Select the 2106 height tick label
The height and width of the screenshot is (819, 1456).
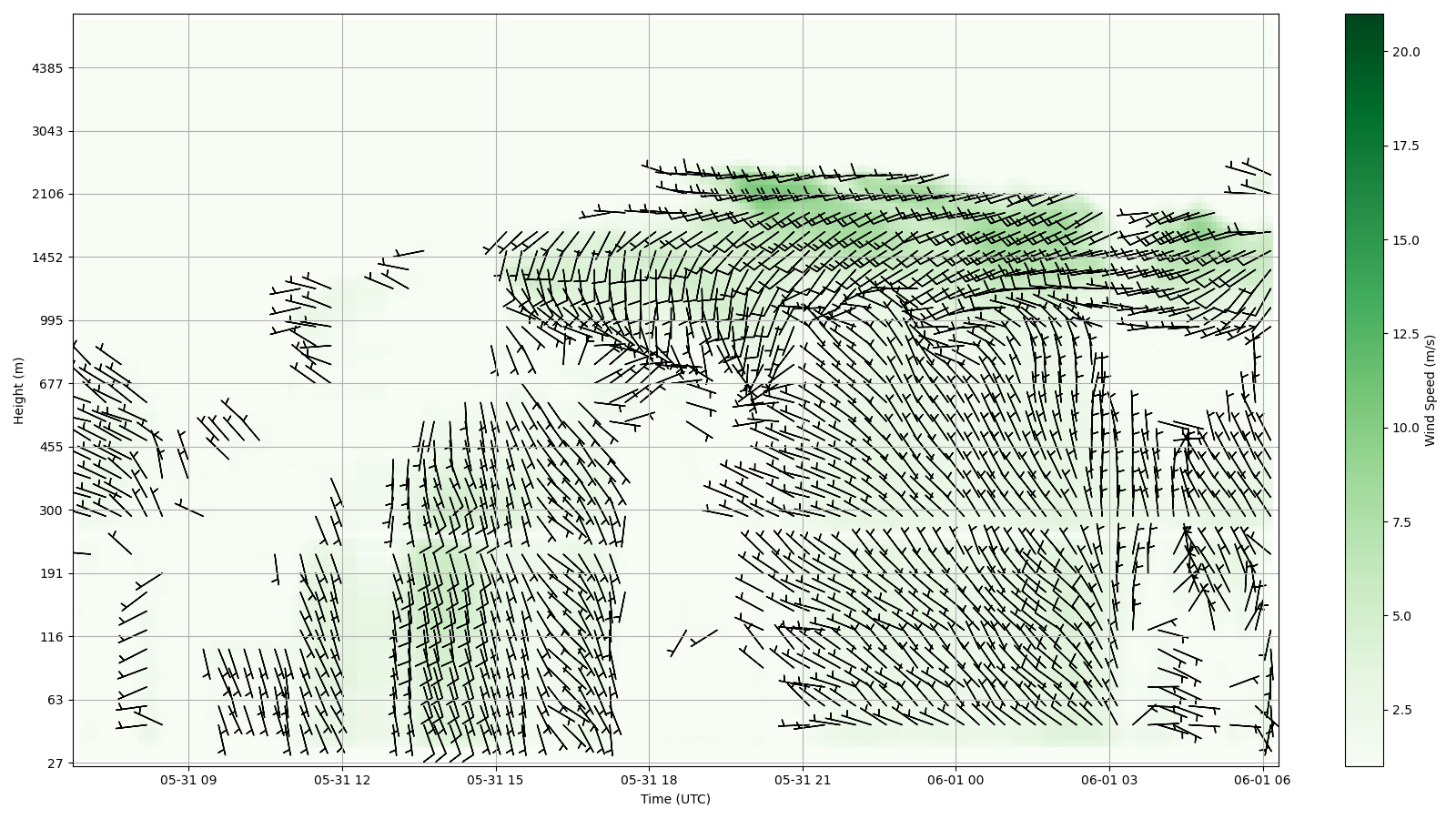click(x=47, y=194)
